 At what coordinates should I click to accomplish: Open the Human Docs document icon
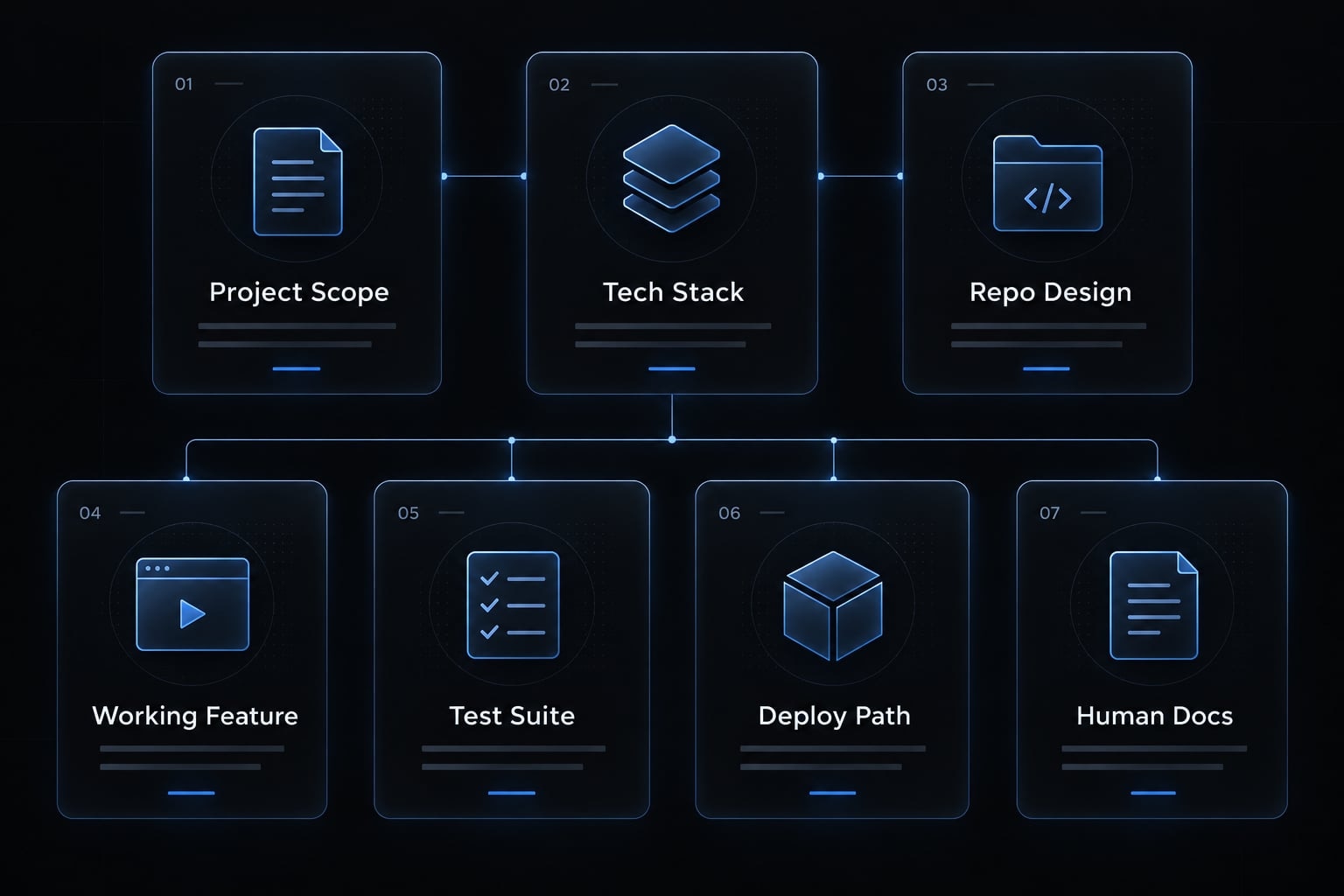(1153, 605)
